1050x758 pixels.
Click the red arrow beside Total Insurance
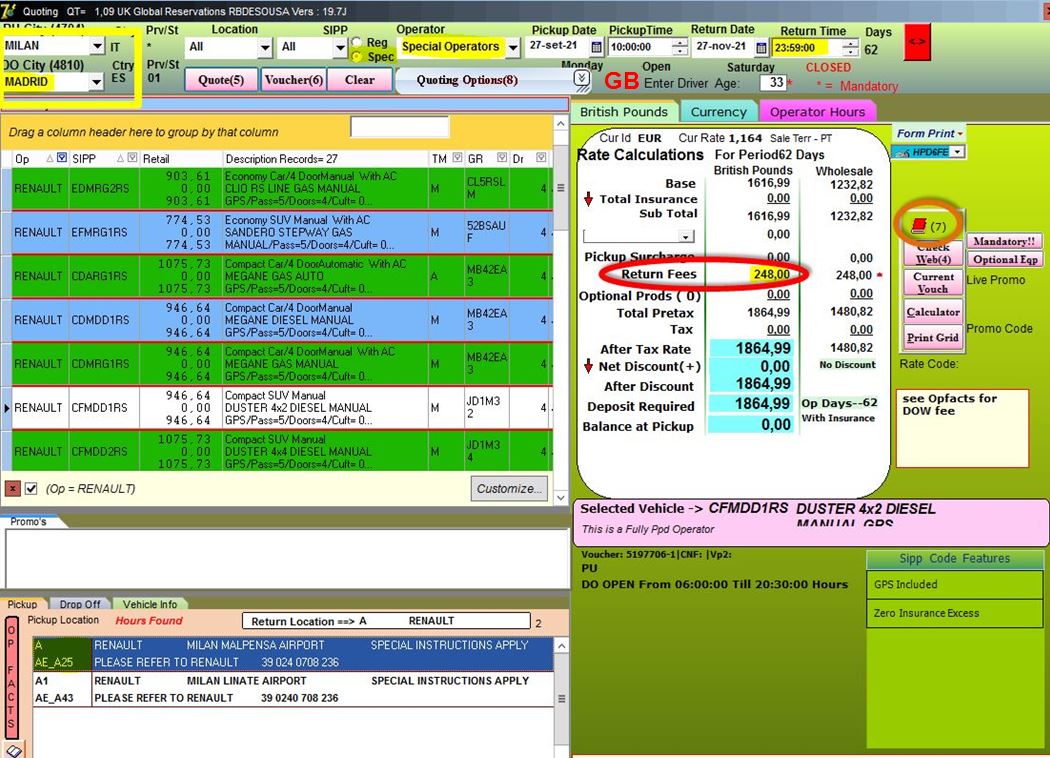[588, 199]
